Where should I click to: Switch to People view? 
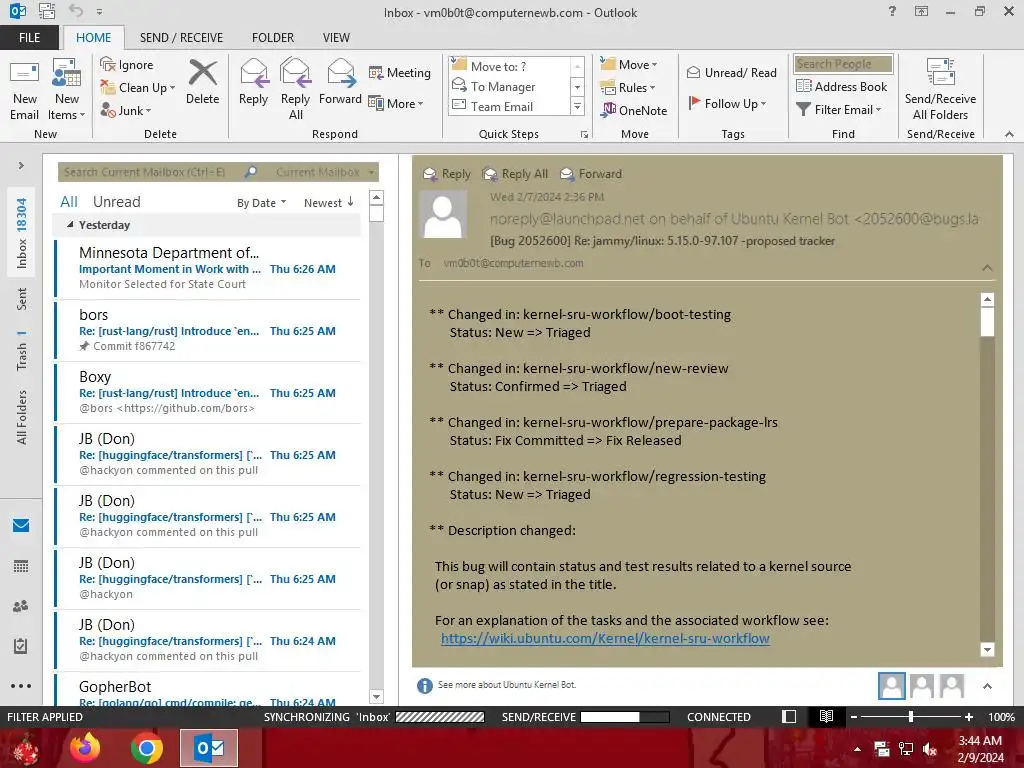click(21, 606)
